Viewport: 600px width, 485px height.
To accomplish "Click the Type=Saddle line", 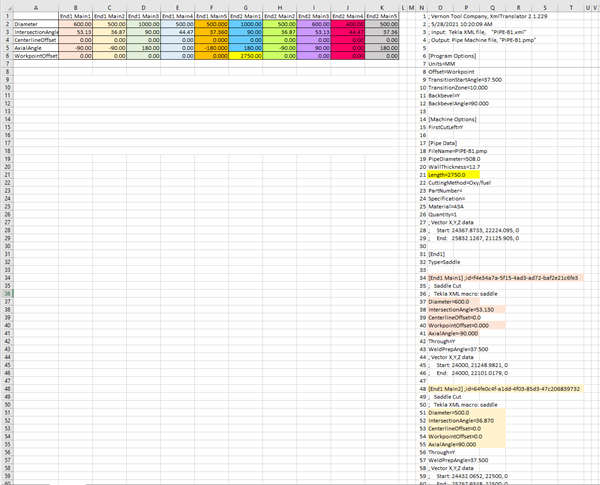I will pos(444,262).
